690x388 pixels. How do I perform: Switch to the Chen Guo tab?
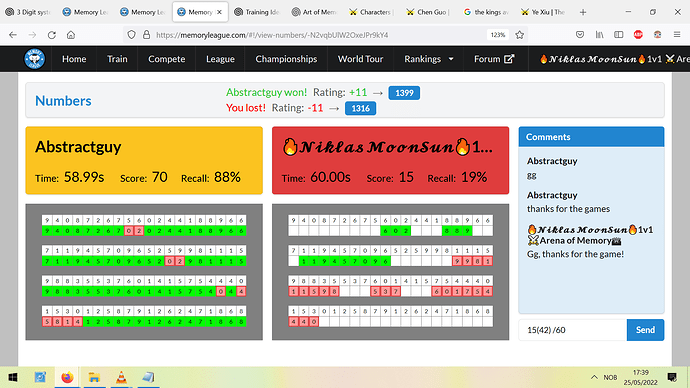pos(429,12)
